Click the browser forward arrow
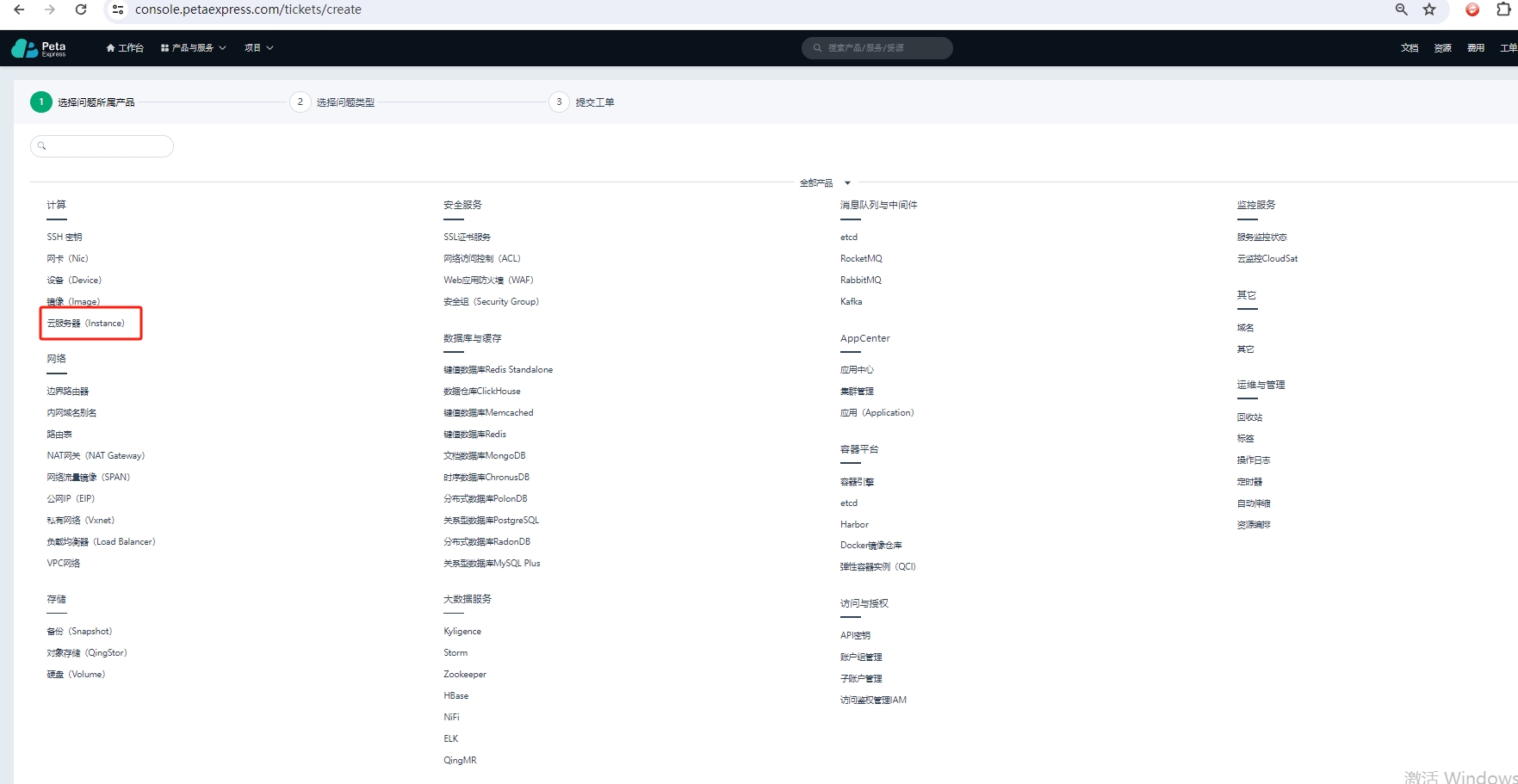This screenshot has height=784, width=1518. point(50,9)
